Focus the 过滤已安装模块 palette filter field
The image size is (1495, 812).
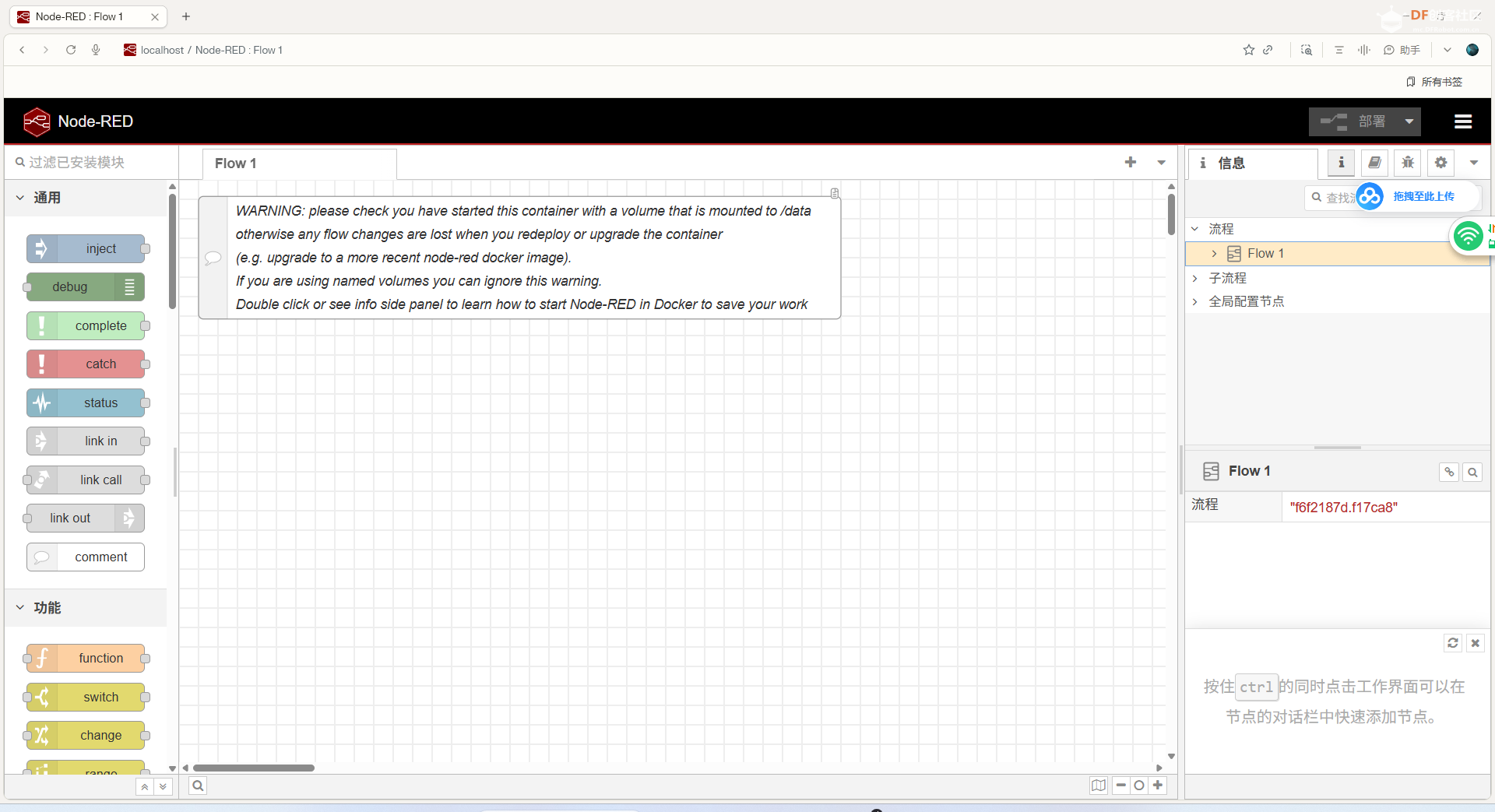point(93,162)
